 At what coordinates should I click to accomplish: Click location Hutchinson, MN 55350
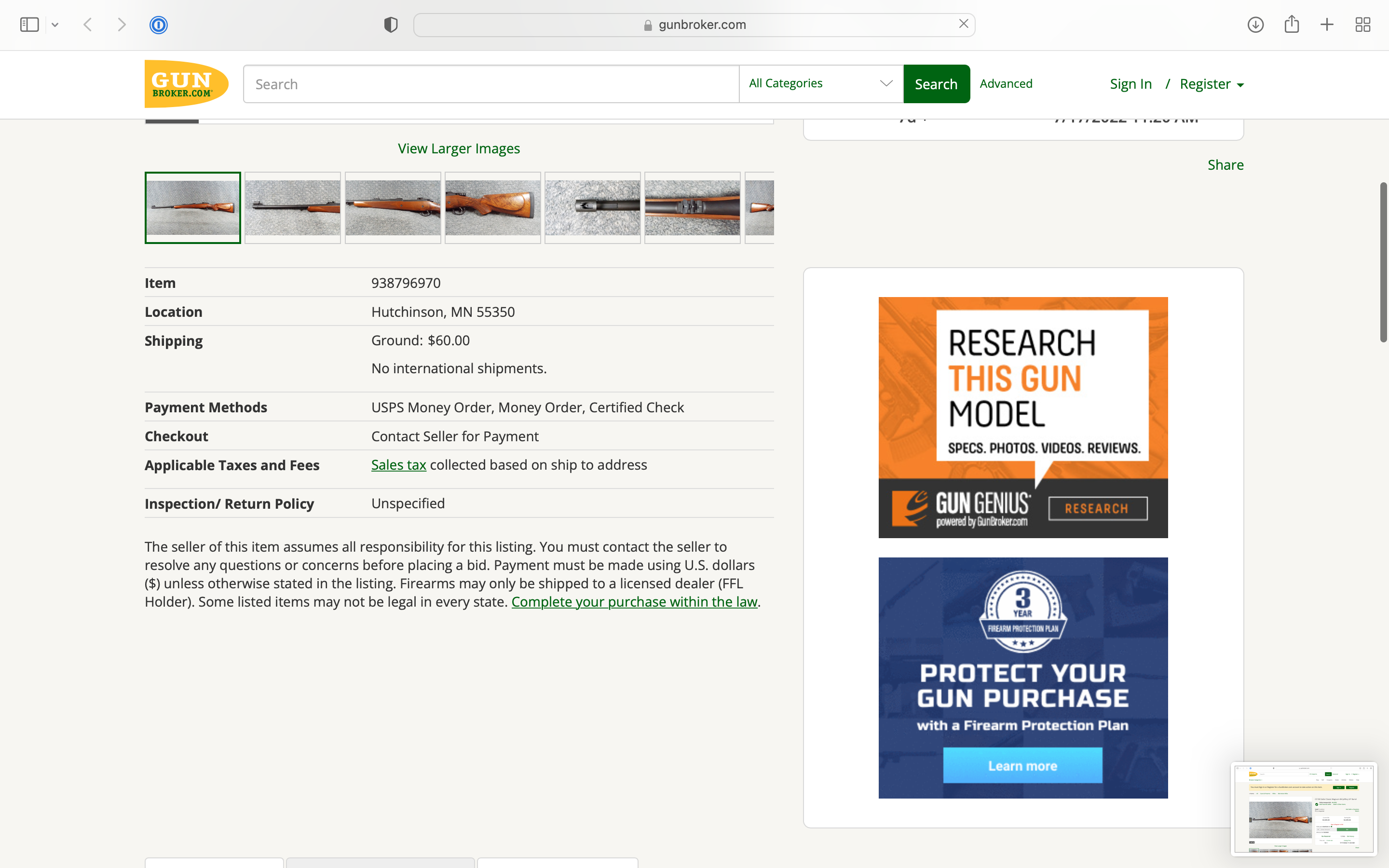click(x=443, y=312)
